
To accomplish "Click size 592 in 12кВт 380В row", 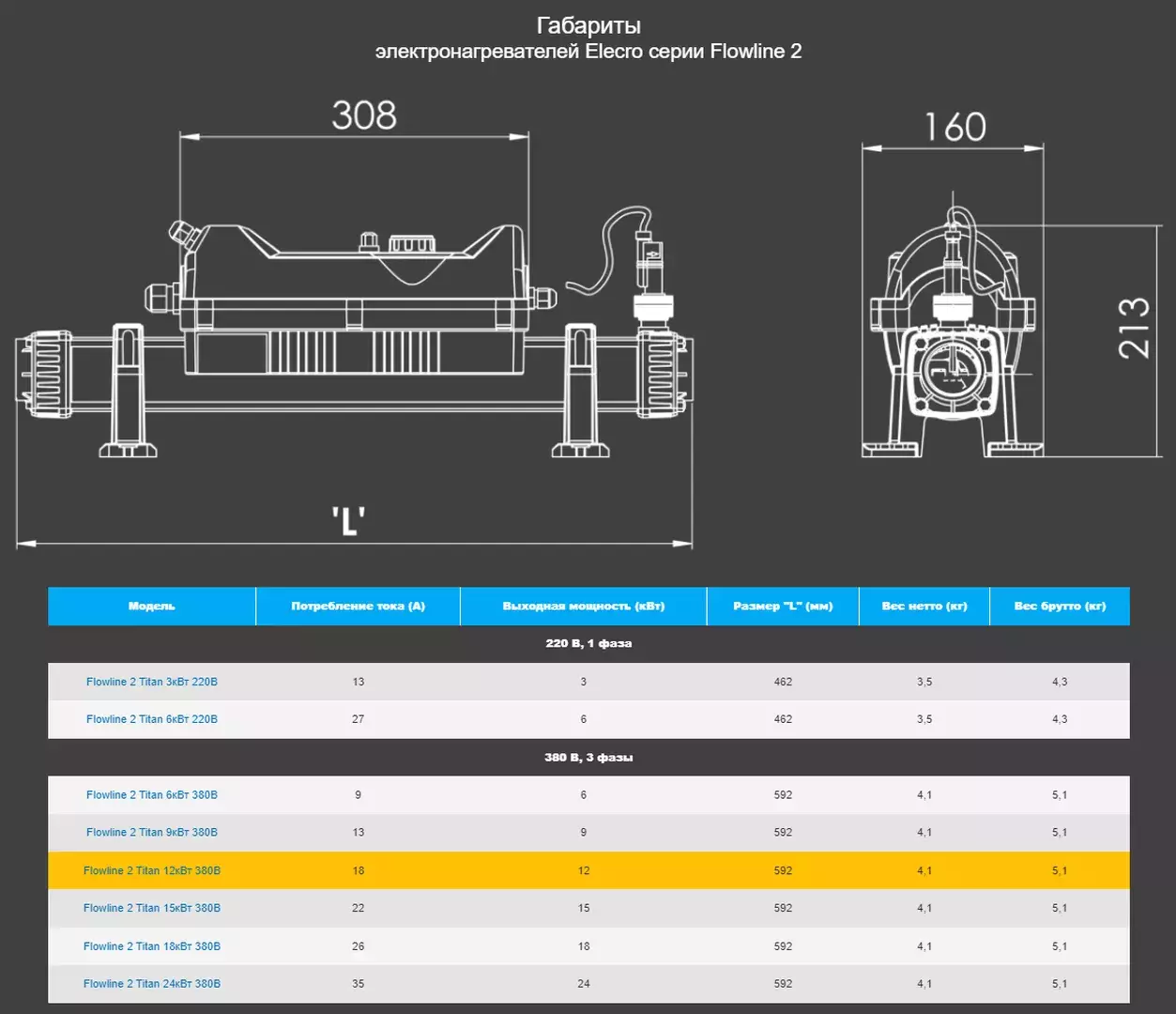I will pos(783,871).
